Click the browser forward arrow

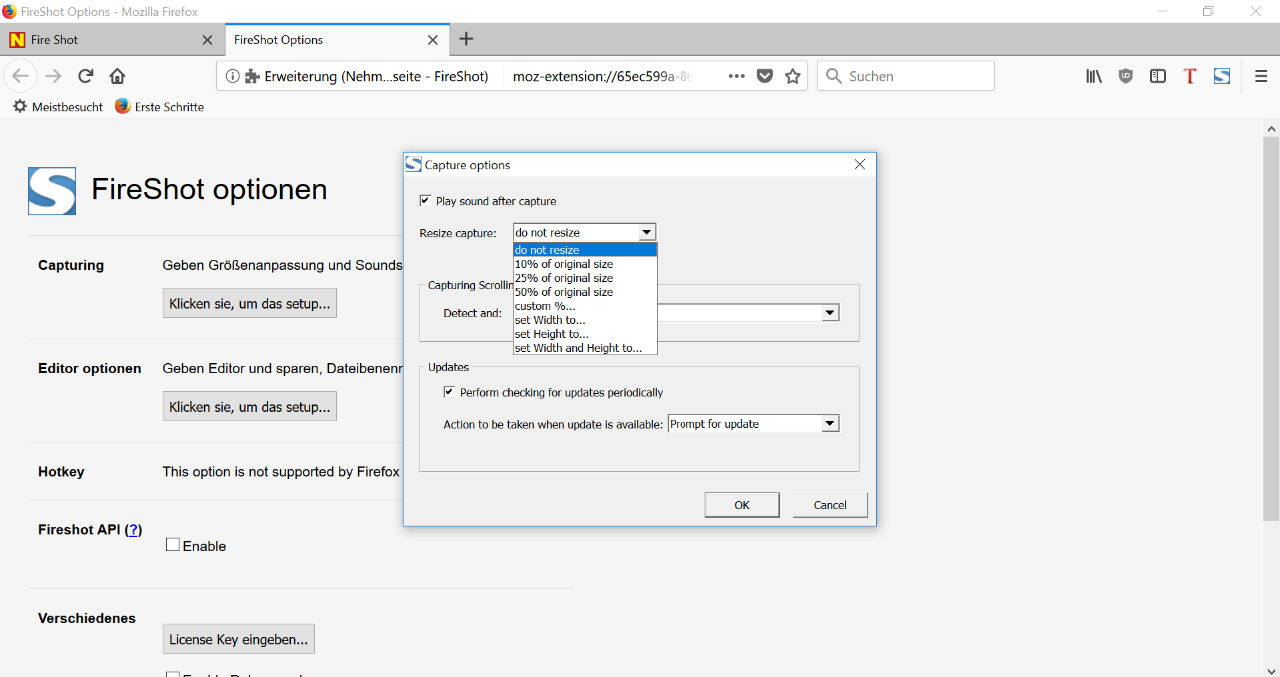point(53,76)
